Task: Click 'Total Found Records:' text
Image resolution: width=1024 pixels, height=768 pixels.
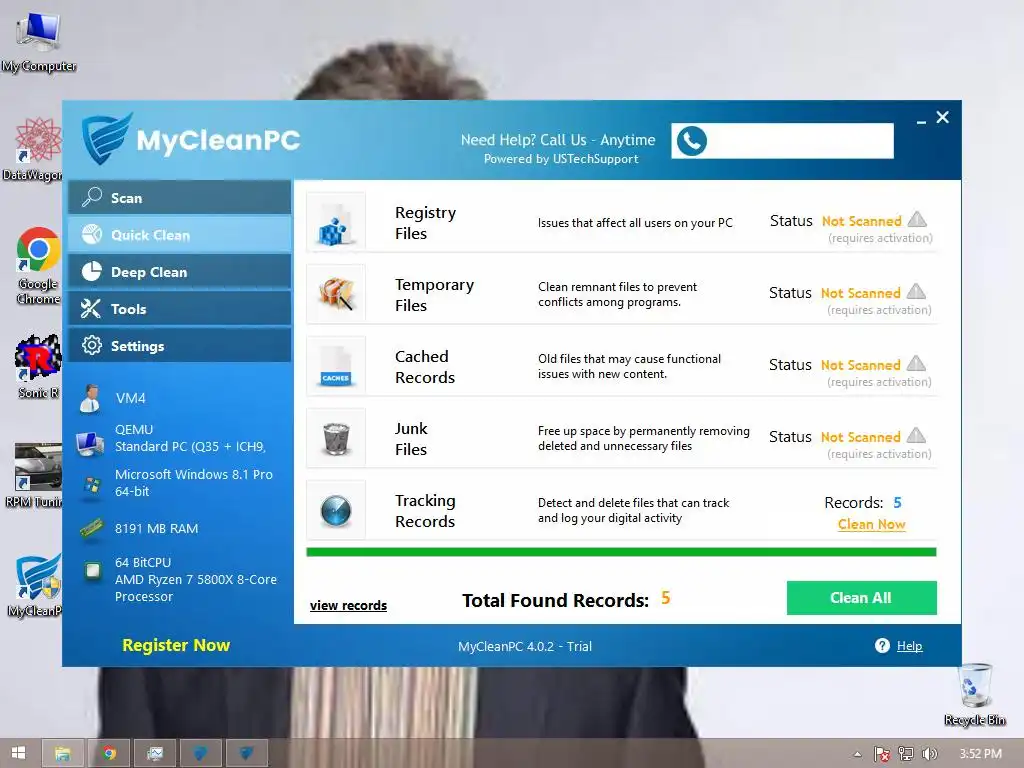Action: pyautogui.click(x=555, y=600)
